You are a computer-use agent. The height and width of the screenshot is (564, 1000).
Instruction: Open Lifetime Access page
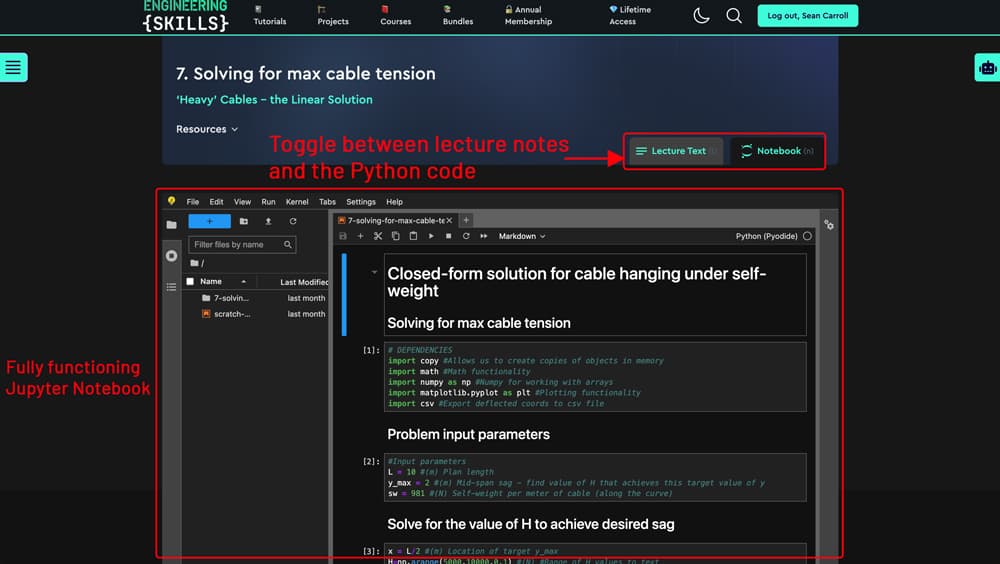pyautogui.click(x=629, y=15)
